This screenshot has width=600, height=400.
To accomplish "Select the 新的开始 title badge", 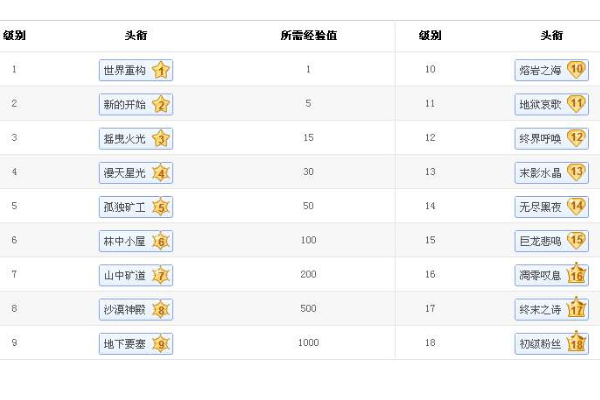I will (125, 104).
